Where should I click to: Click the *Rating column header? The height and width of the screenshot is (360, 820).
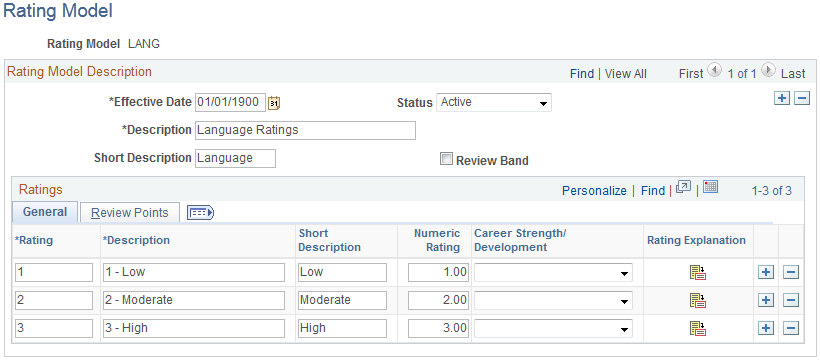click(34, 240)
